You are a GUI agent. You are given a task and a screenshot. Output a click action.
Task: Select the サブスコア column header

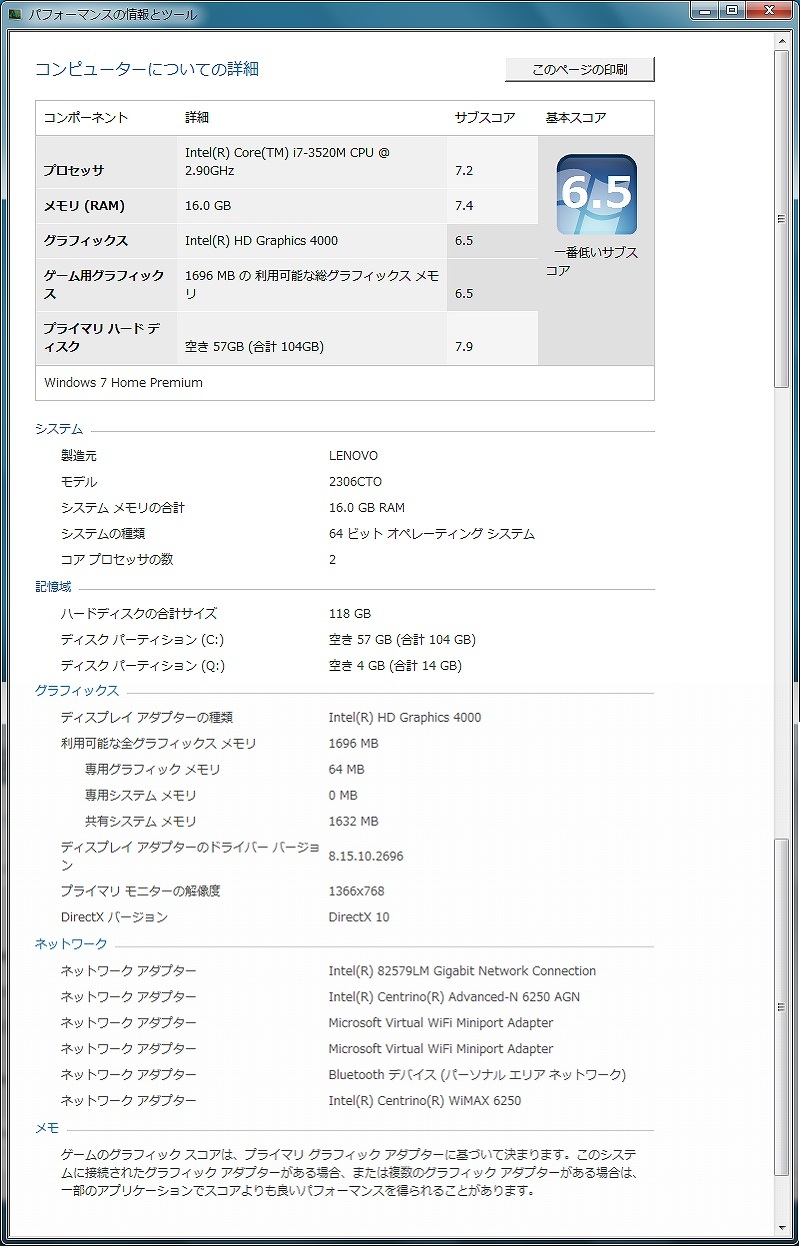click(x=485, y=118)
